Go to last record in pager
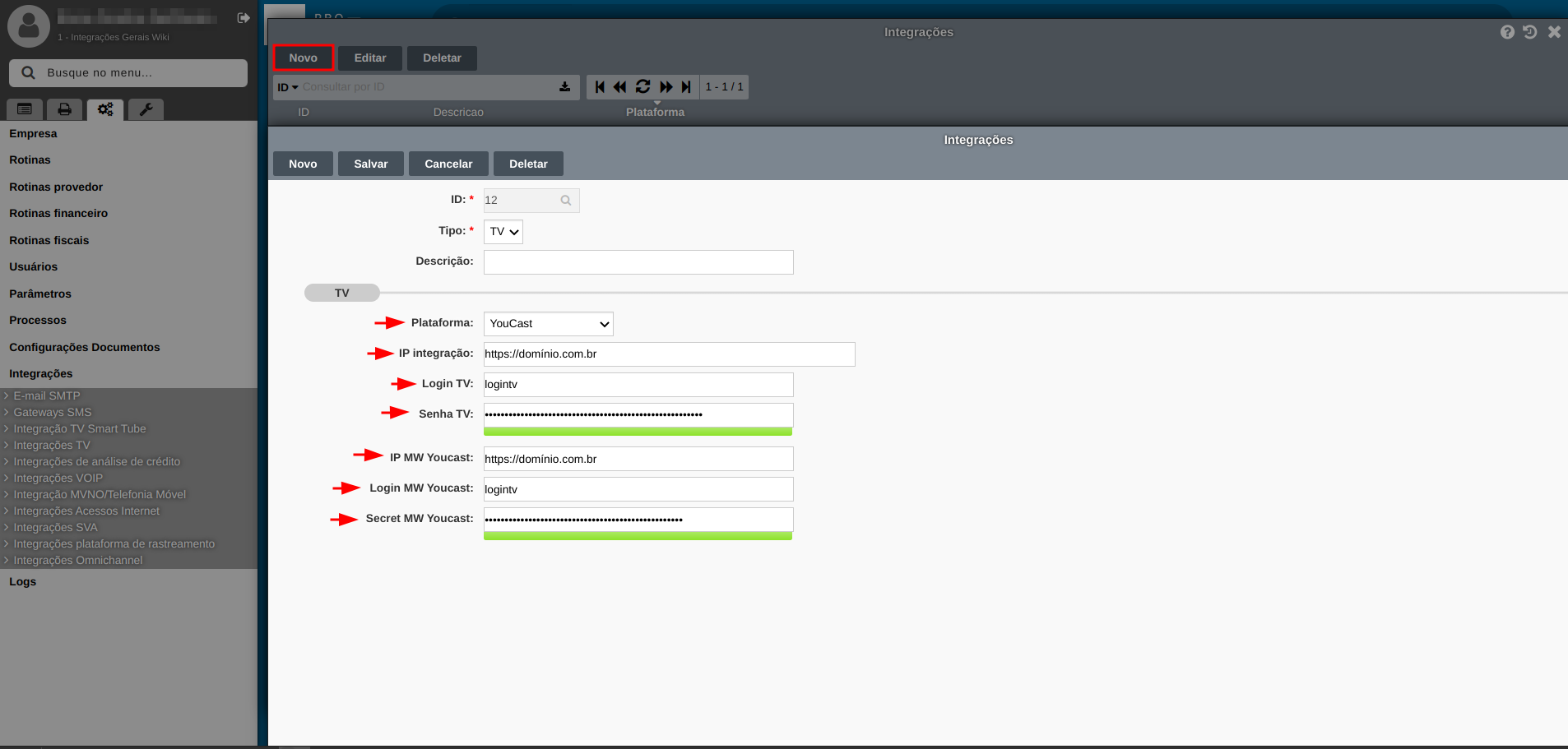 [x=686, y=87]
